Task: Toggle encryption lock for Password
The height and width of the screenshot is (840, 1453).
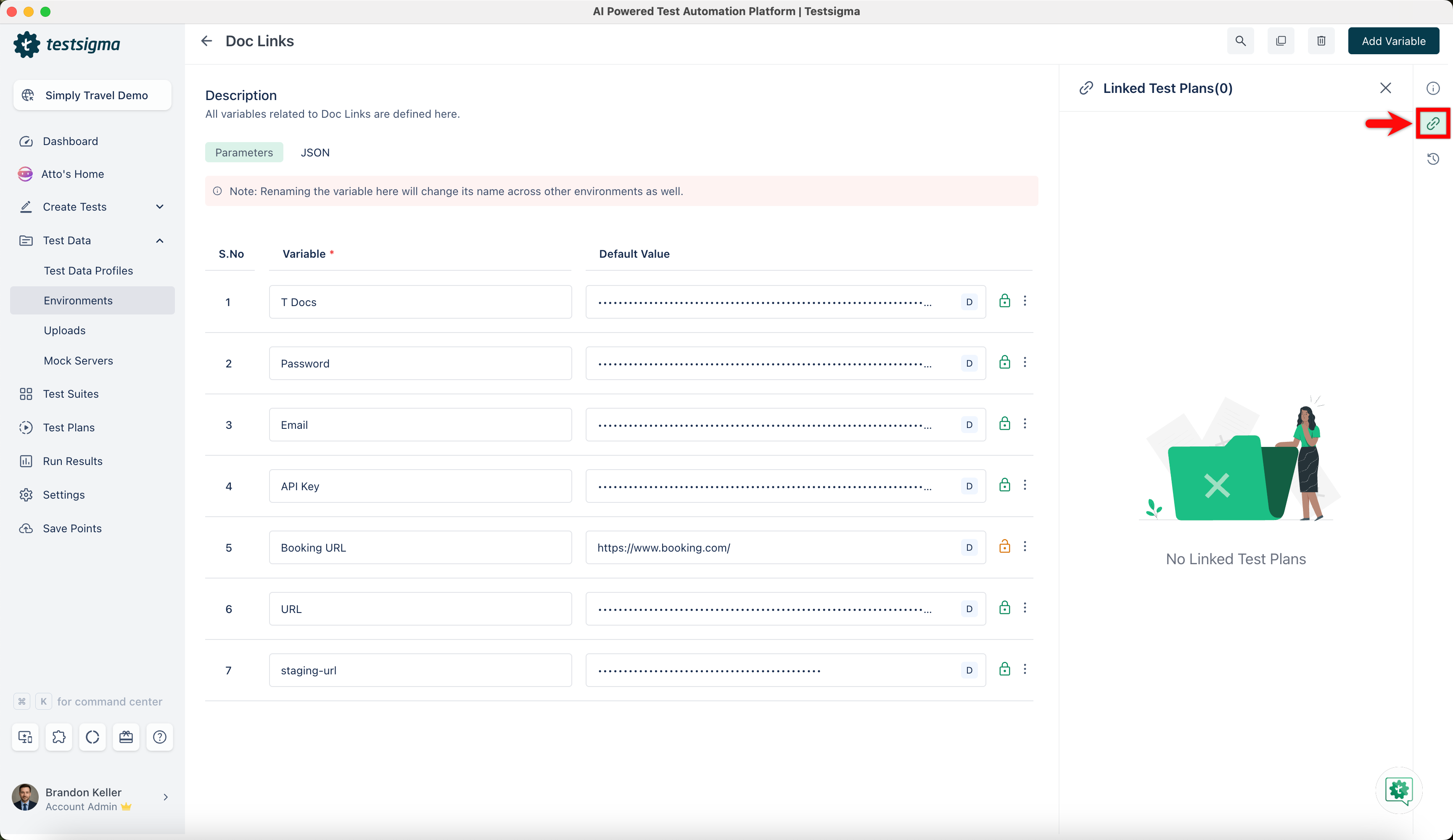Action: click(x=1004, y=362)
